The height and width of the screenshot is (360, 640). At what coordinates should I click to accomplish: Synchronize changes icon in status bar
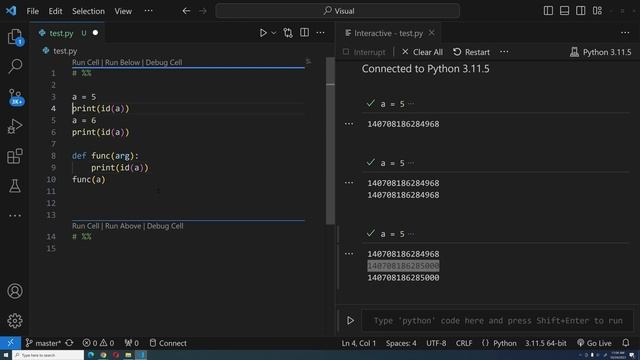tap(69, 343)
